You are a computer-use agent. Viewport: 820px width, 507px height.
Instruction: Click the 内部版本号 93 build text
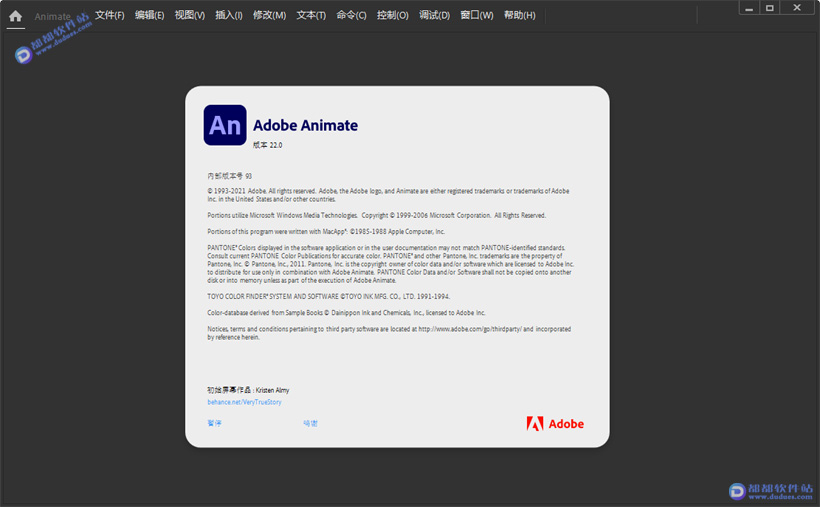pyautogui.click(x=230, y=176)
